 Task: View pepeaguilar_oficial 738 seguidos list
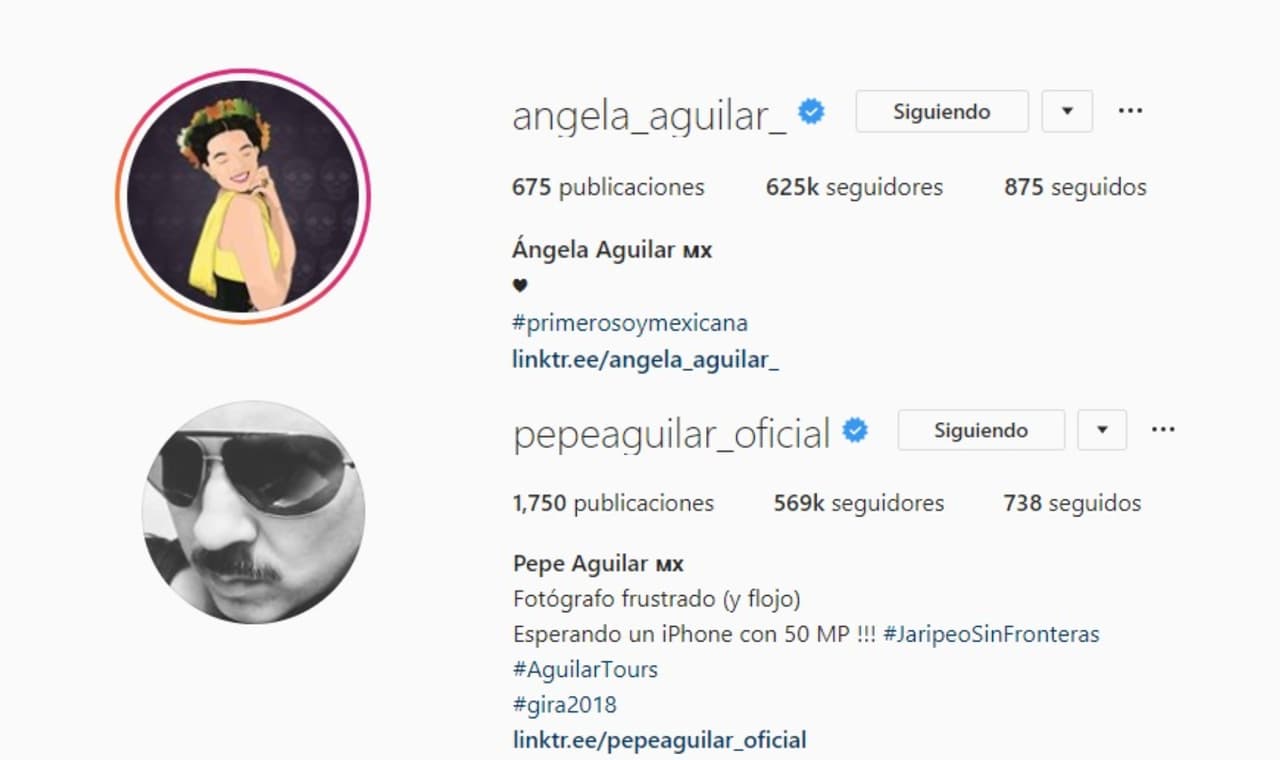click(1072, 503)
